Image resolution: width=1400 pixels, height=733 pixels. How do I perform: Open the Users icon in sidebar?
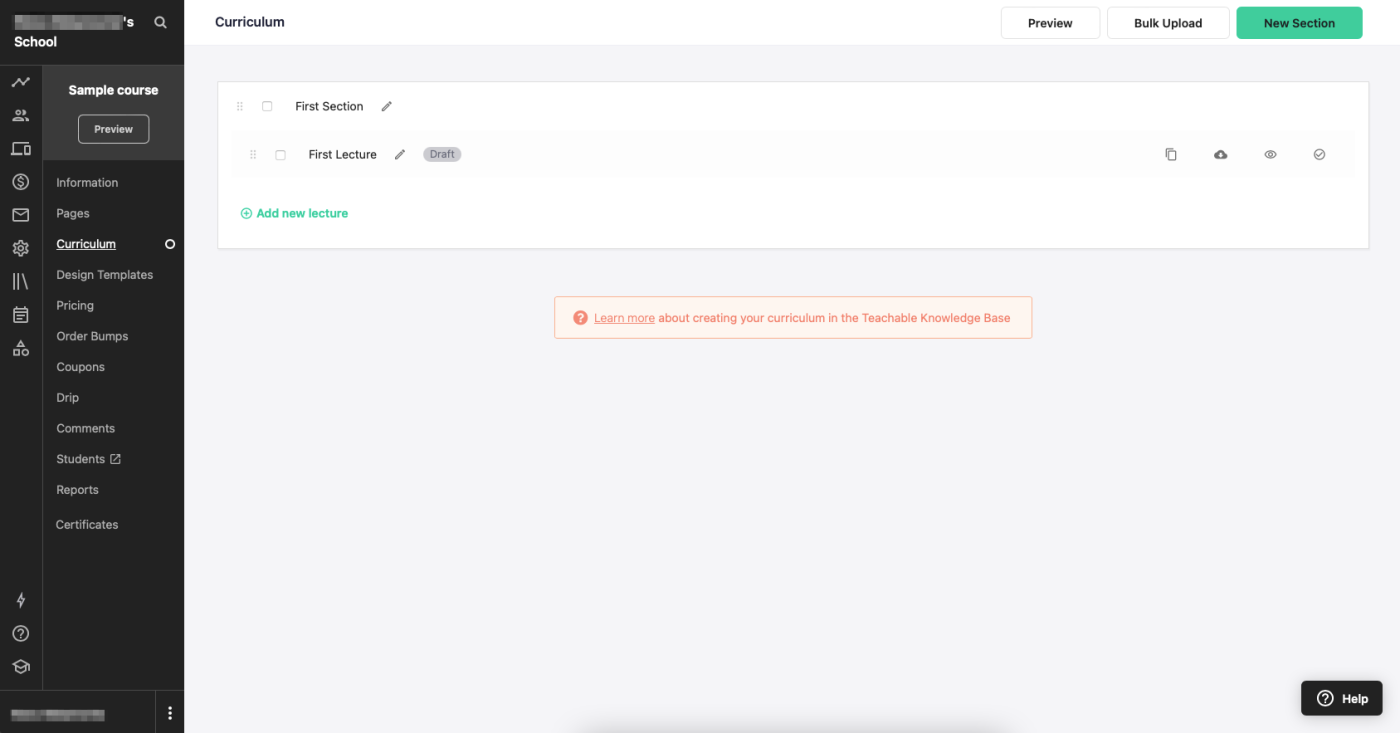pyautogui.click(x=20, y=115)
